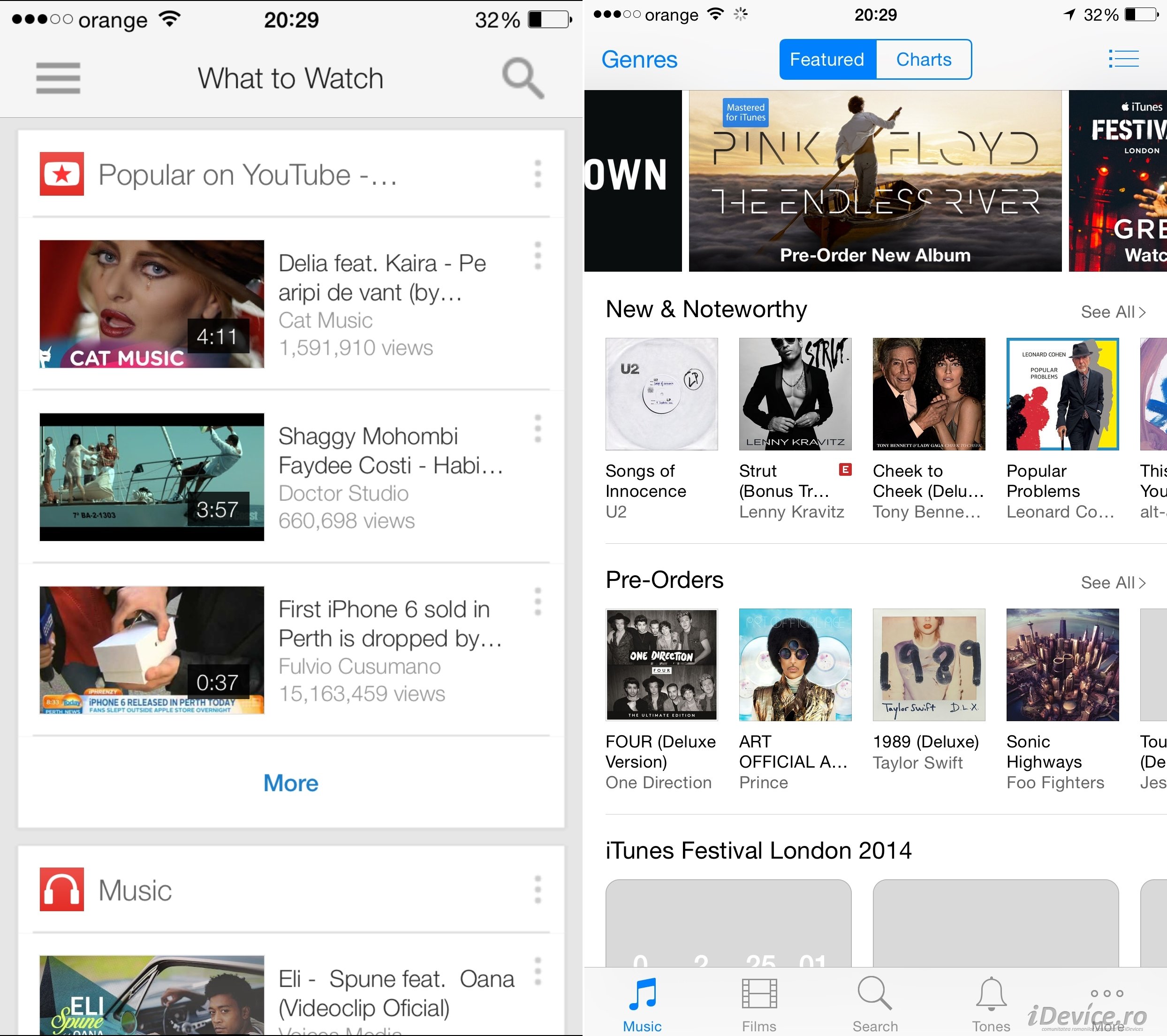The width and height of the screenshot is (1167, 1036).
Task: Open Taylor Swift 1989 album cover
Action: 929,665
